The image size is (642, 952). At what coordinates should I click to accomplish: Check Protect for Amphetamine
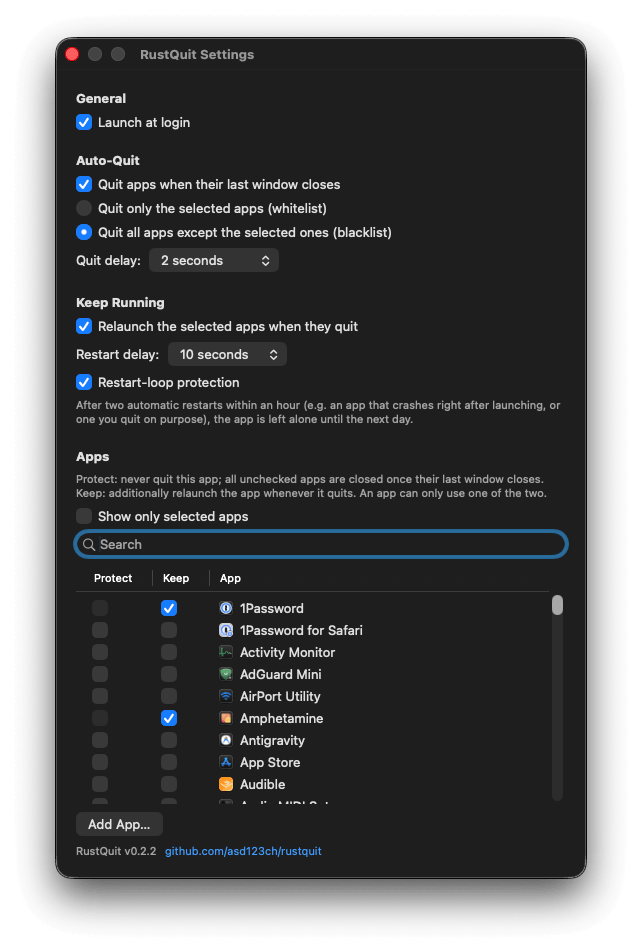click(x=100, y=718)
